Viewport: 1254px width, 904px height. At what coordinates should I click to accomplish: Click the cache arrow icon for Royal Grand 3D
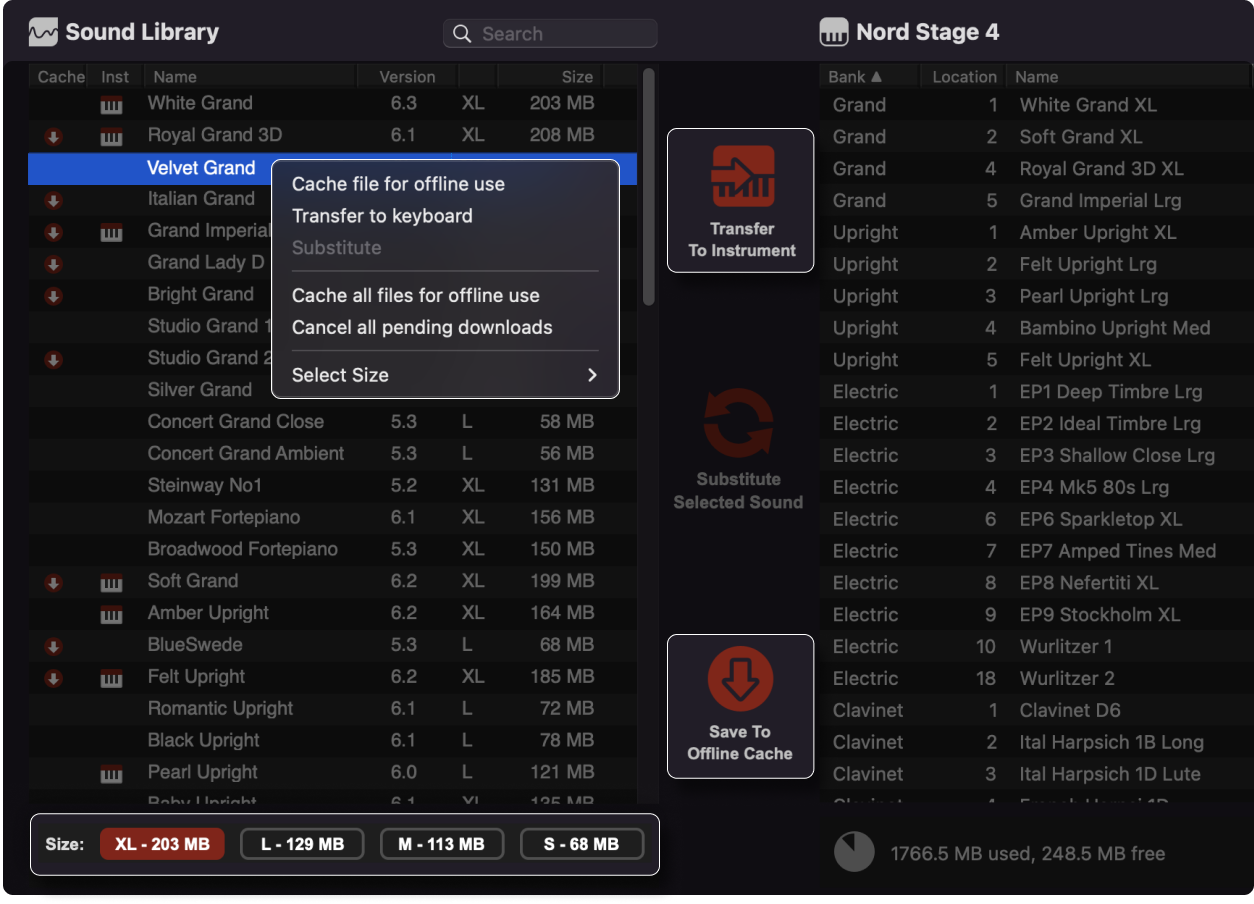click(54, 136)
